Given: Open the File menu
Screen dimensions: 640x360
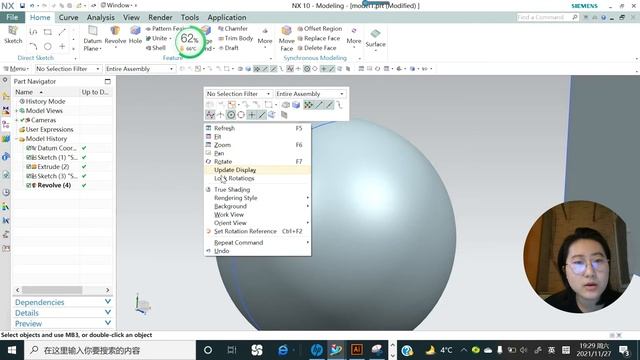Looking at the screenshot, I should (12, 17).
